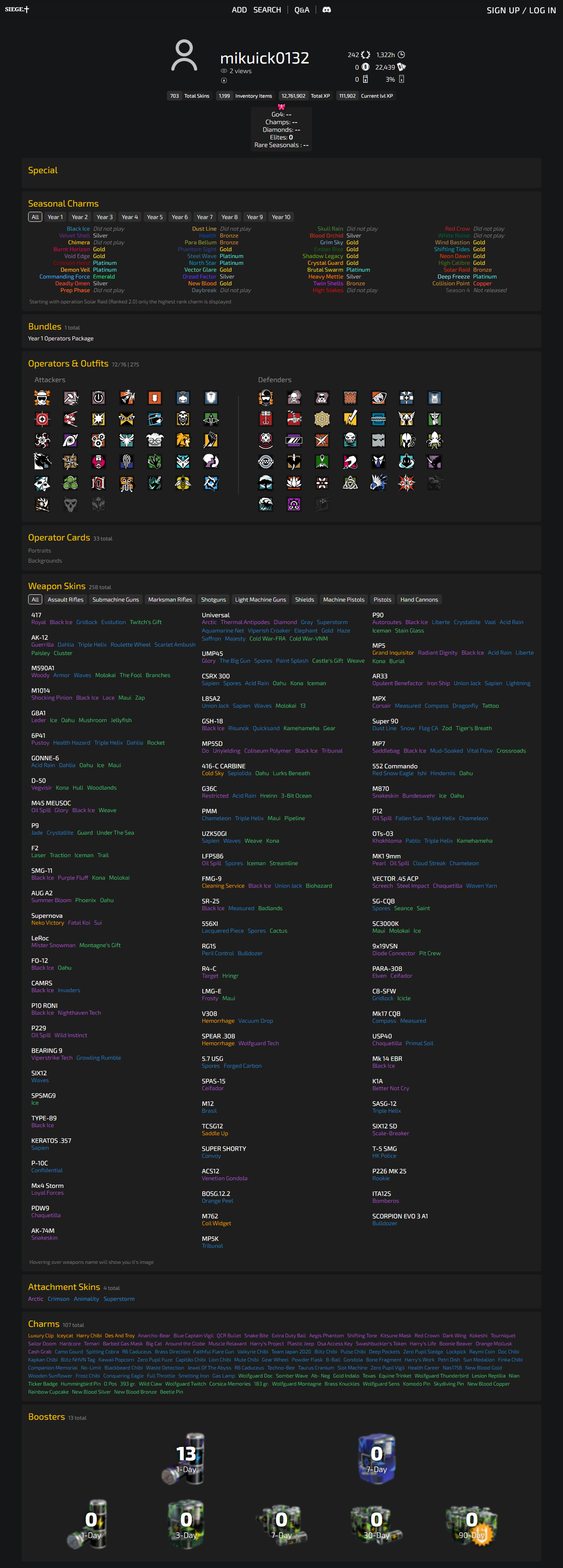This screenshot has width=563, height=1568.
Task: Select the Rook armor vest icon
Action: click(x=434, y=398)
